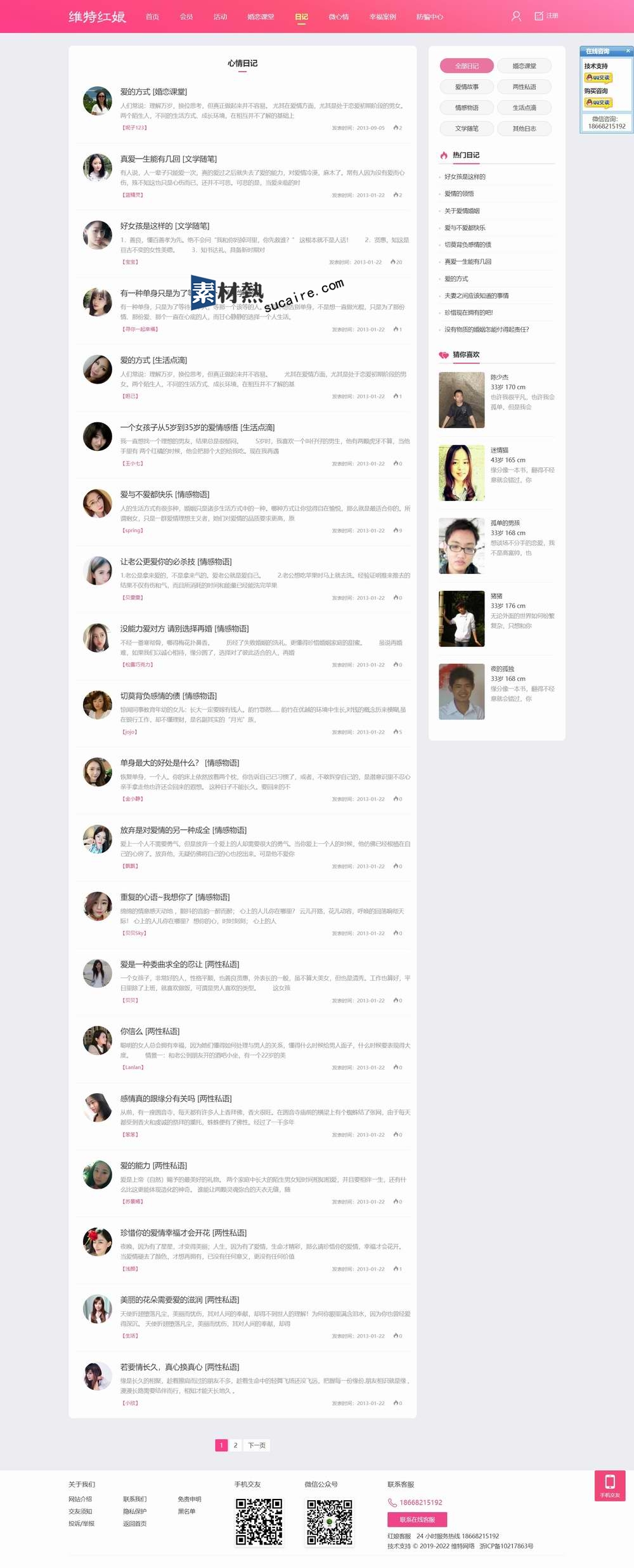Open the pink 手机交友 floating phone icon

610,1486
